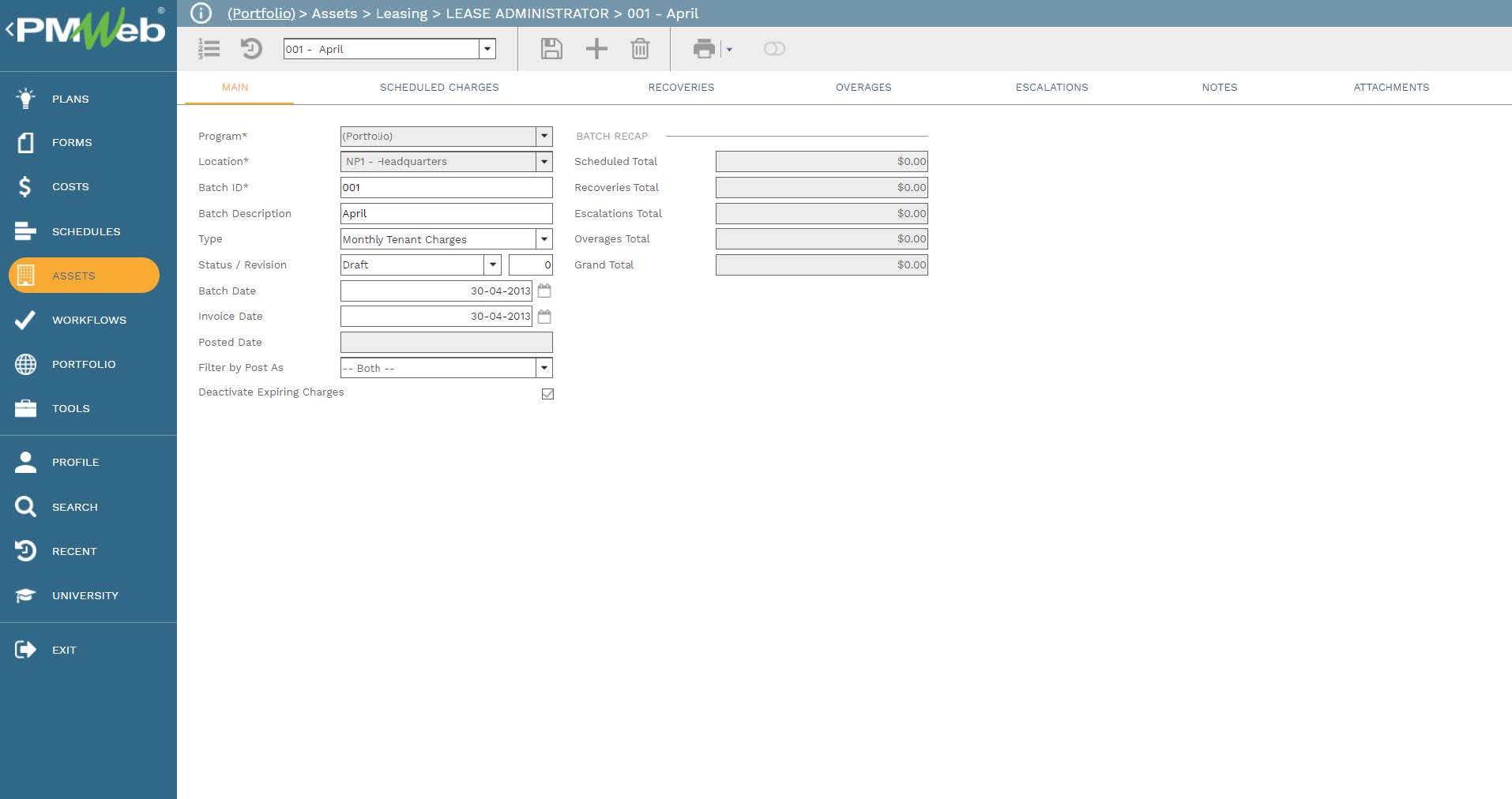
Task: Switch to Overages tab
Action: pyautogui.click(x=863, y=87)
